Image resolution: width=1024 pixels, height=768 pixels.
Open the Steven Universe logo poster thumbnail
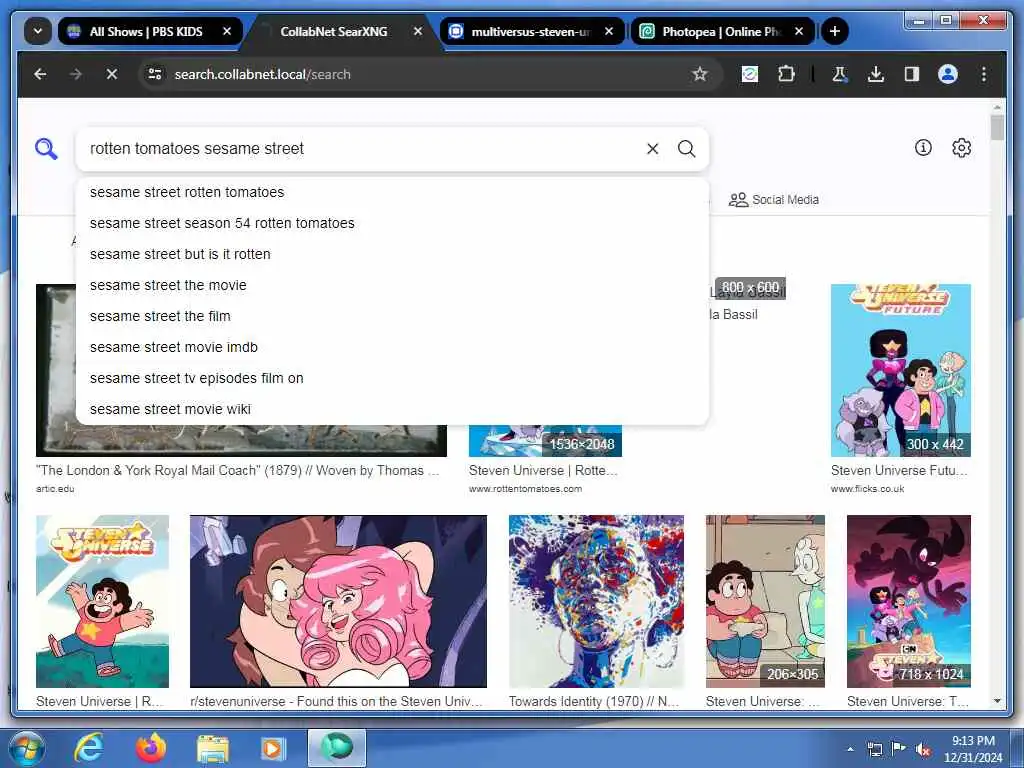tap(103, 601)
